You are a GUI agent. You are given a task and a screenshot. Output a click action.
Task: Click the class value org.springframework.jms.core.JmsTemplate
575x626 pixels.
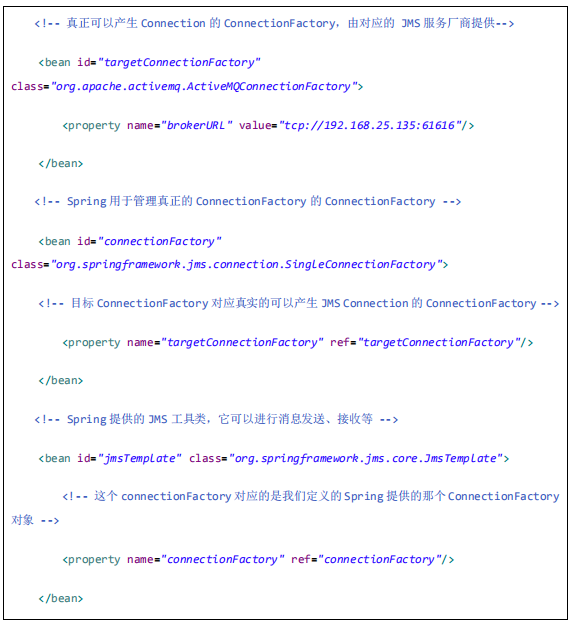click(365, 458)
